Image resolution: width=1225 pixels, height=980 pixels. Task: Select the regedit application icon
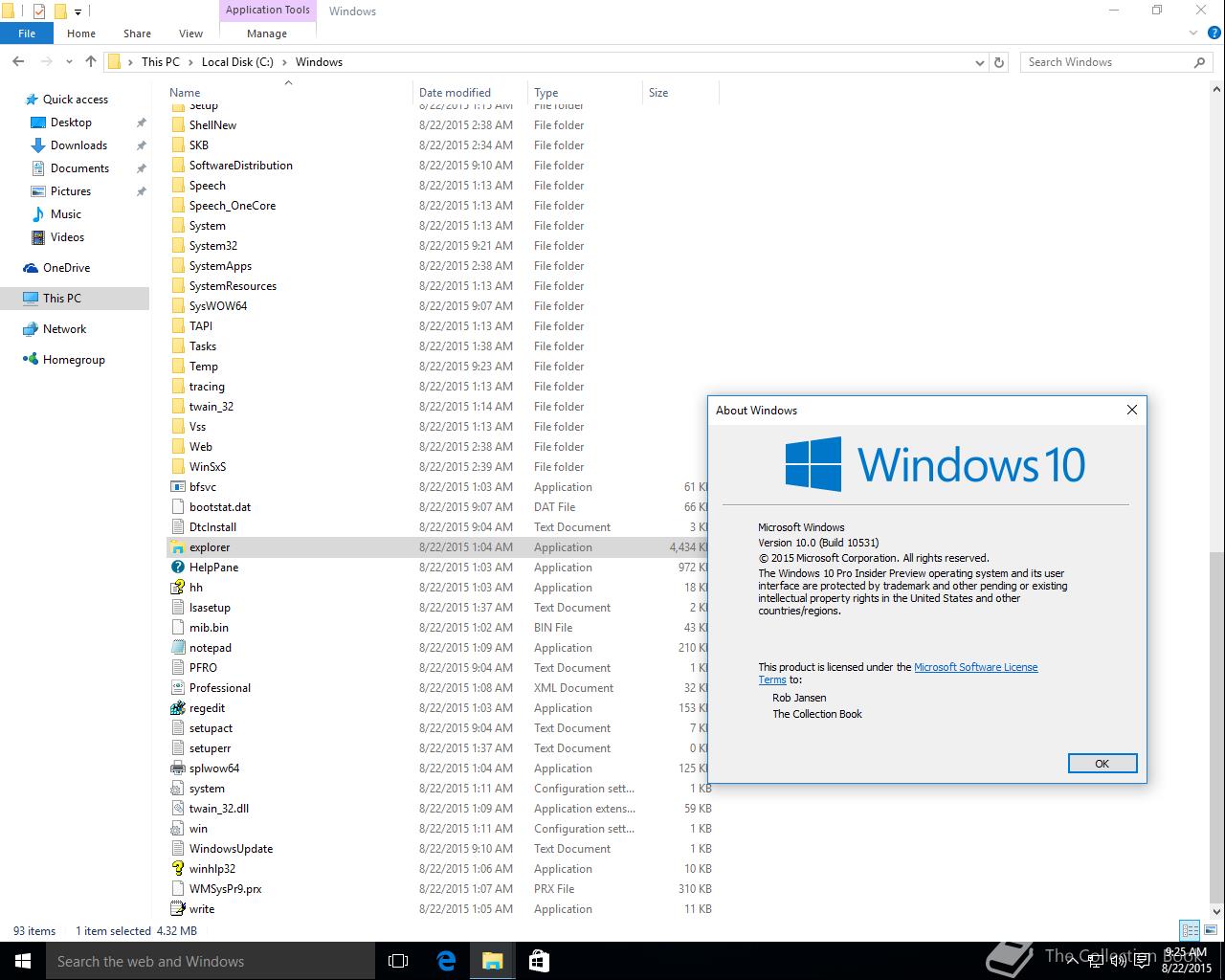[x=178, y=708]
